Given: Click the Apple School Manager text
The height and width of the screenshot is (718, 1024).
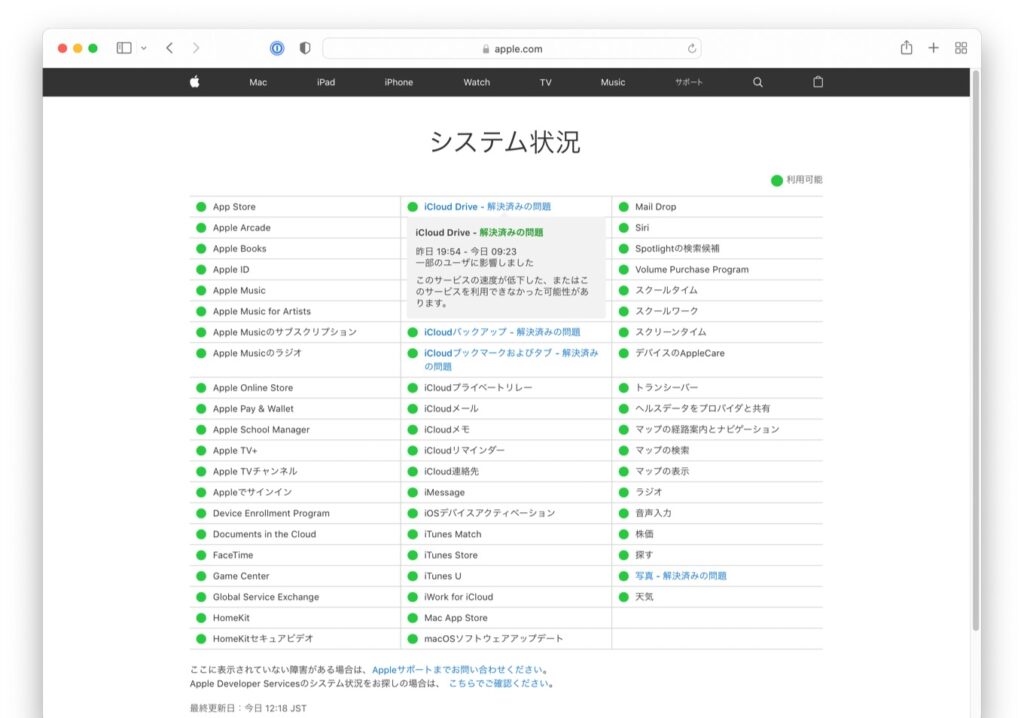Looking at the screenshot, I should [x=261, y=429].
